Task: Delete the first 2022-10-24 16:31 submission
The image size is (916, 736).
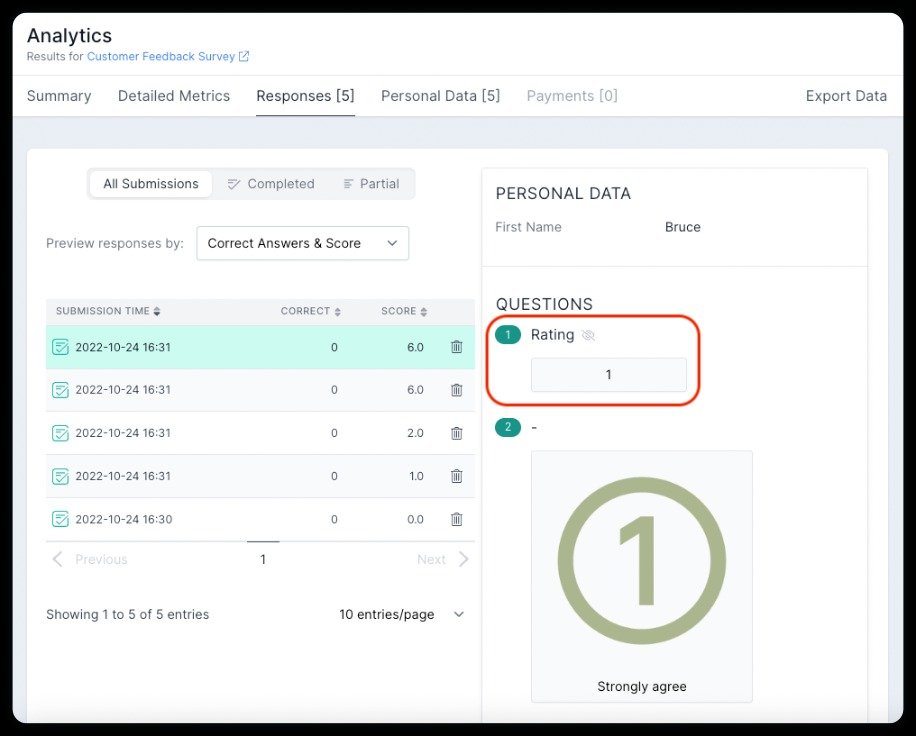Action: point(457,346)
